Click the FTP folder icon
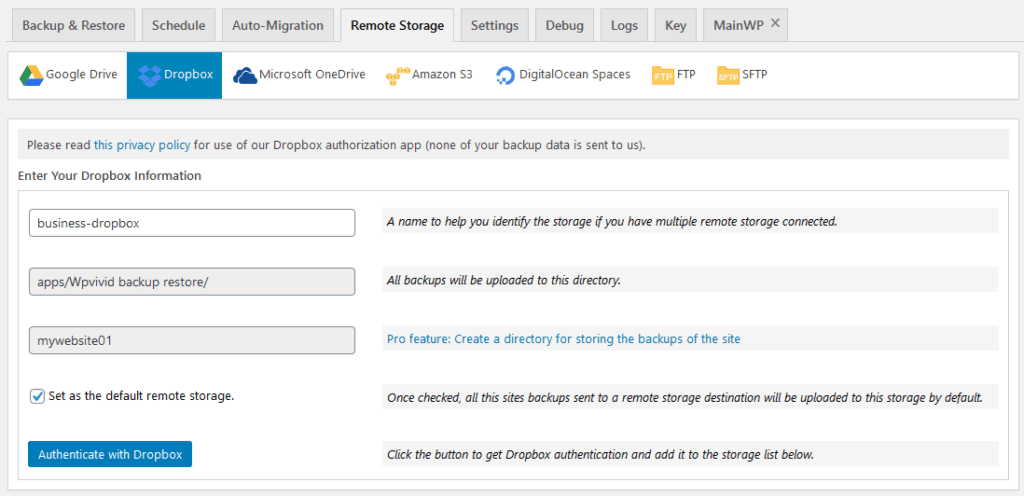 (x=662, y=76)
